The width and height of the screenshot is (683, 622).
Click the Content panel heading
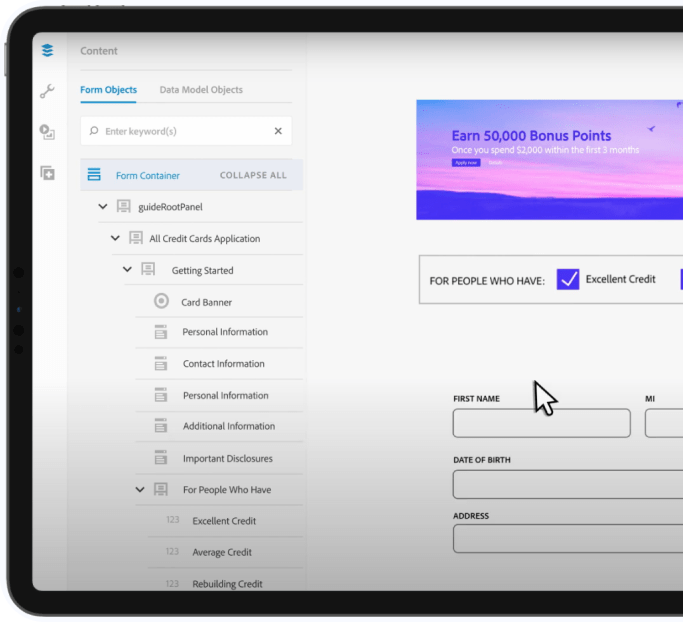99,51
